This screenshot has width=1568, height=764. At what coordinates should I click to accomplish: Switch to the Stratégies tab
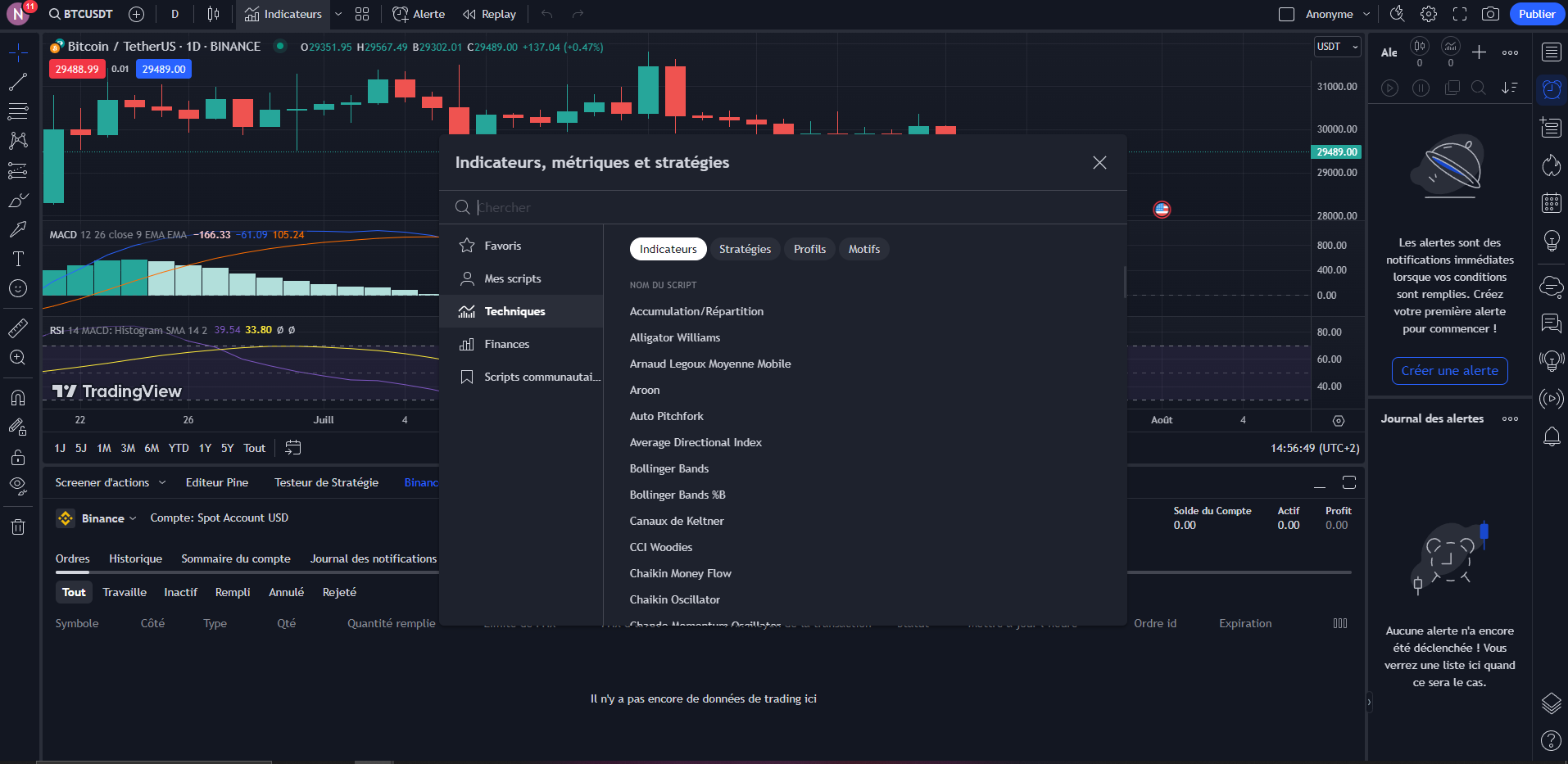coord(745,249)
